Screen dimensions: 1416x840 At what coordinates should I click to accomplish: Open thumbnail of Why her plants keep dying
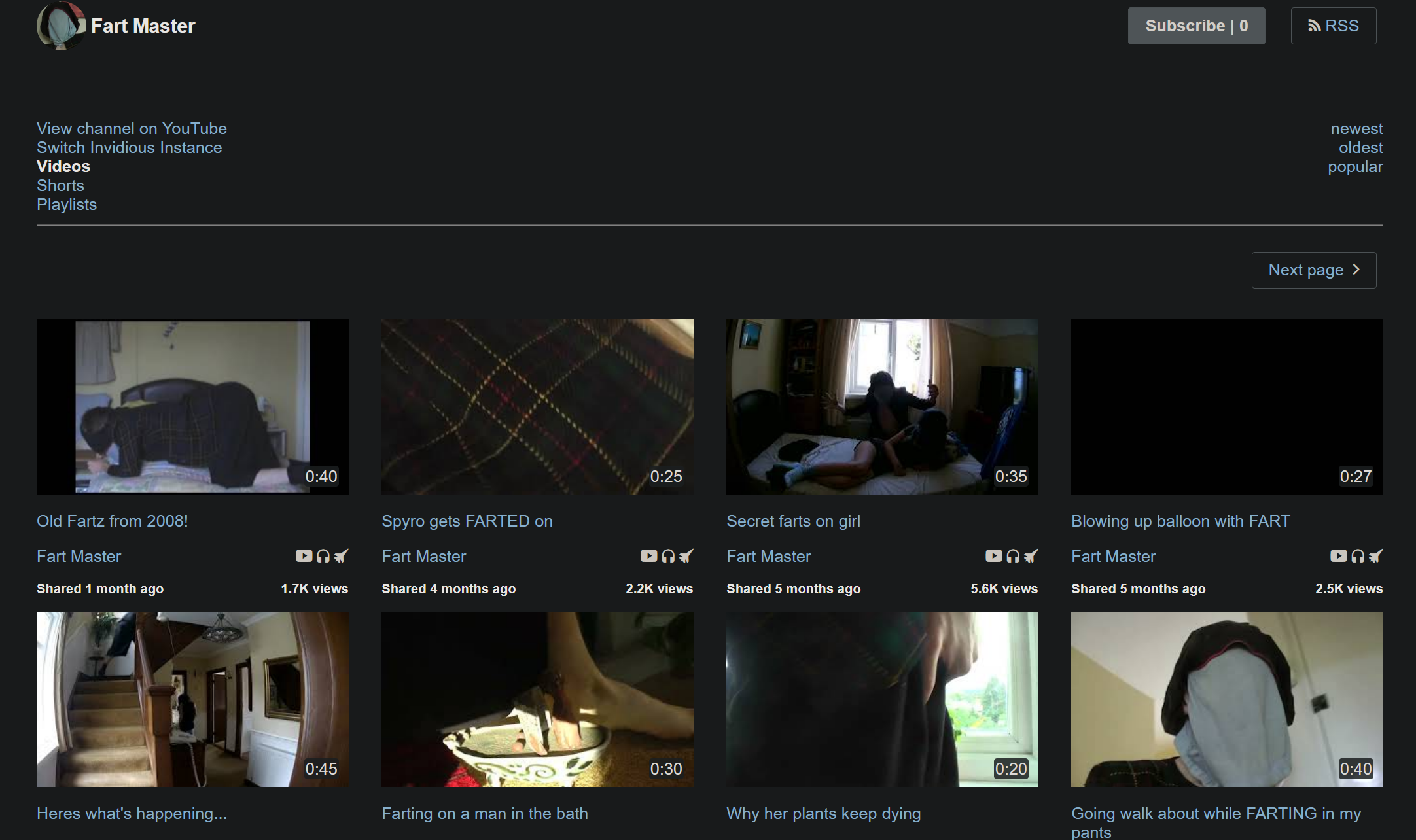[882, 699]
